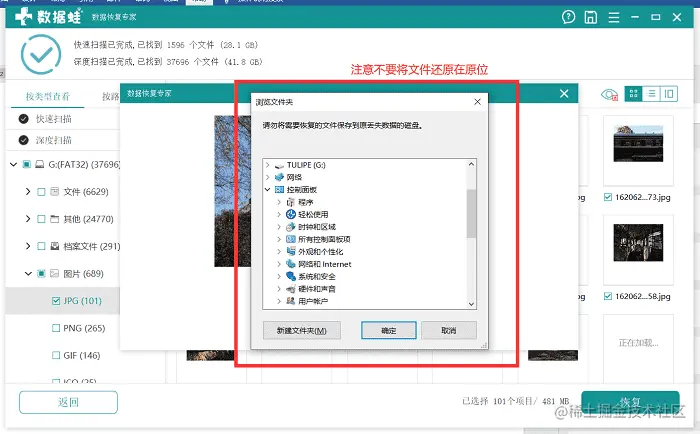Select the 程序 item in folder tree

coord(306,202)
